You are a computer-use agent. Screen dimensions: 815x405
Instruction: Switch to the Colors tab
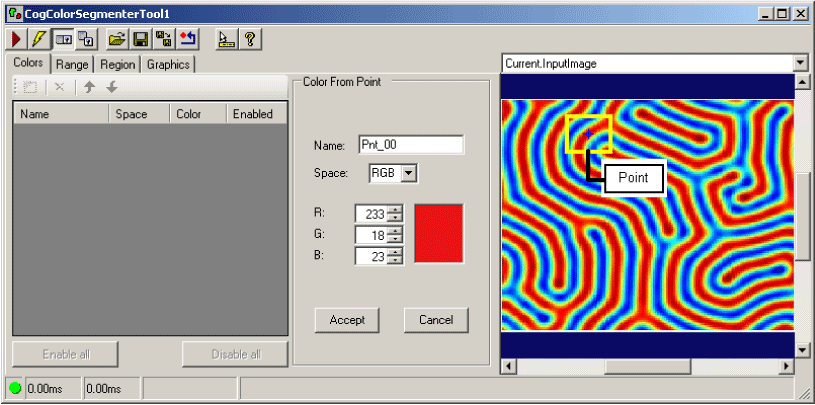[28, 63]
